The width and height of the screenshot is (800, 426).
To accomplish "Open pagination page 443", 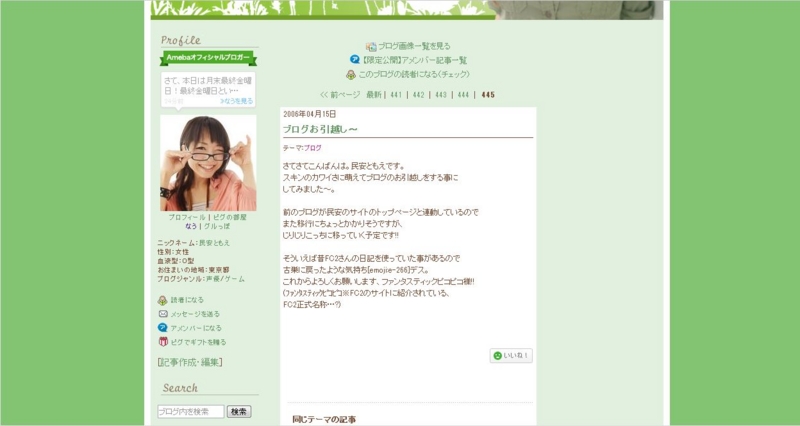I will point(441,95).
